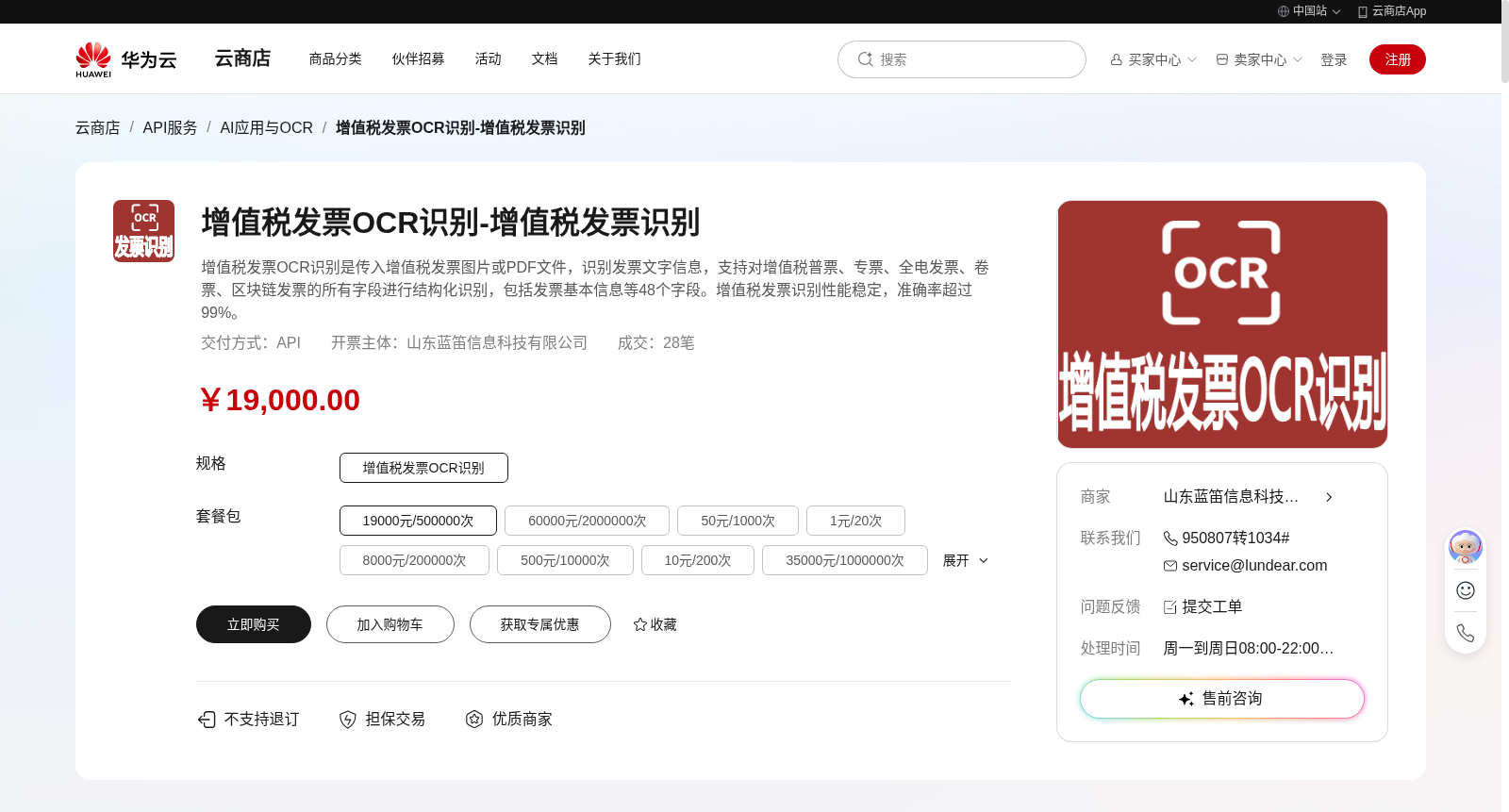The width and height of the screenshot is (1509, 812).
Task: Click the 售前咨询 button
Action: [1222, 699]
